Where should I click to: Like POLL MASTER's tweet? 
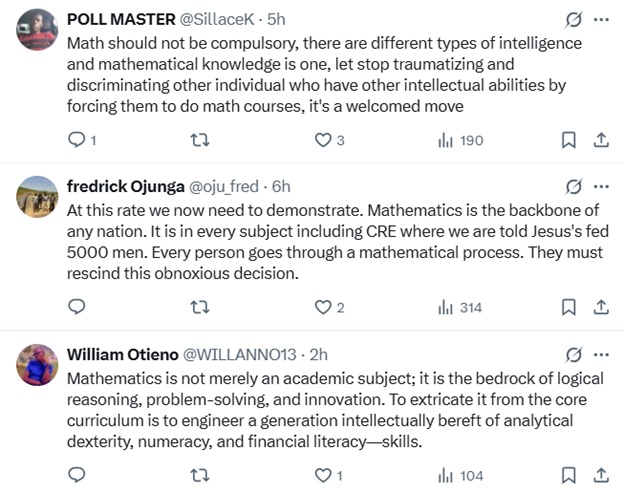point(323,140)
